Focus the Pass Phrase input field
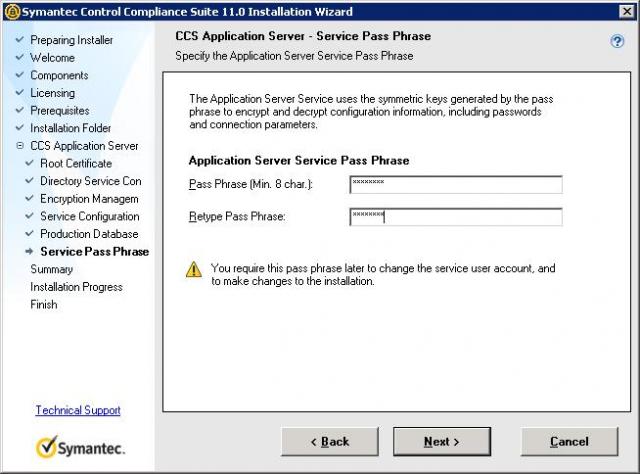This screenshot has width=640, height=474. pos(456,185)
